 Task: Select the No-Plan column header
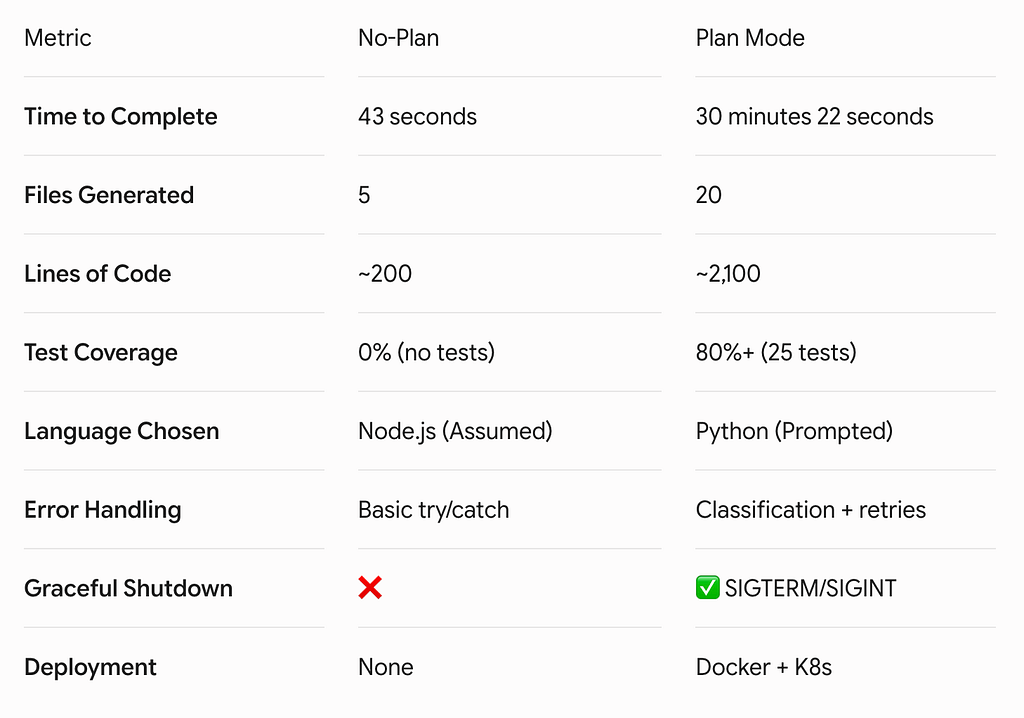pos(398,38)
